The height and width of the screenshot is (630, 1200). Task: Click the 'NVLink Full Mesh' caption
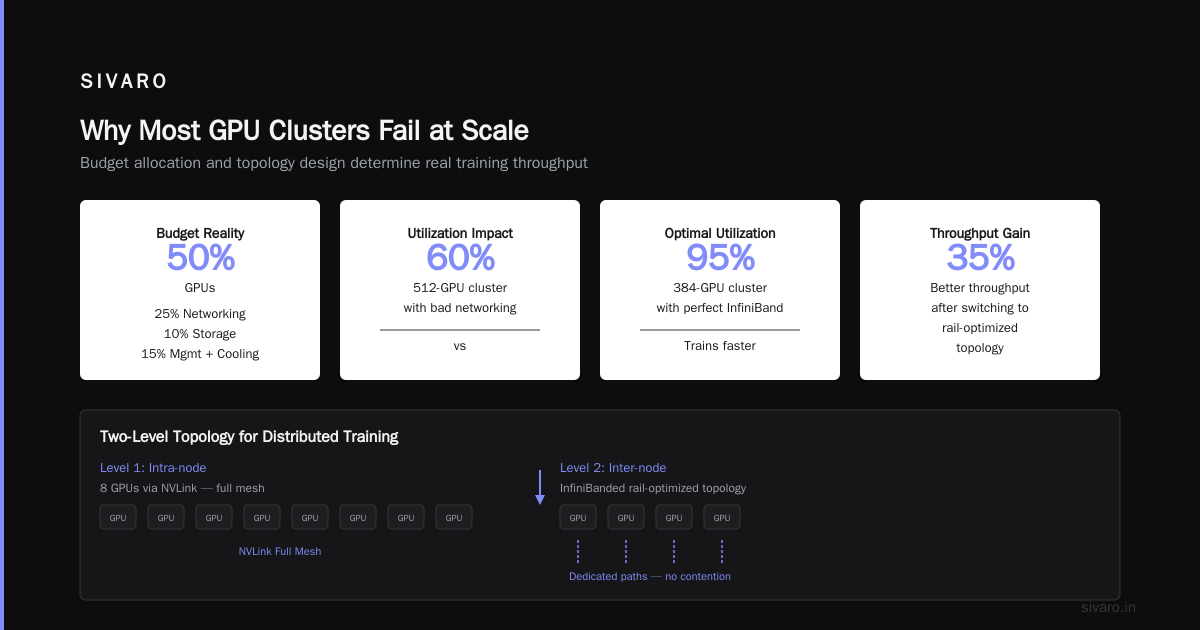[280, 551]
